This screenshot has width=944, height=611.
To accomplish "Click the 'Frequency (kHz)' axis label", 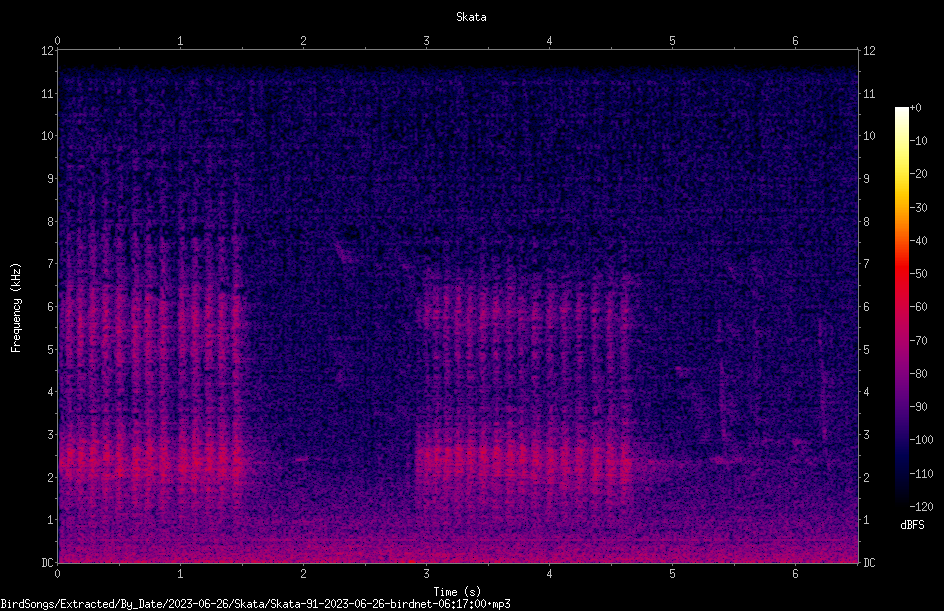I will 16,308.
